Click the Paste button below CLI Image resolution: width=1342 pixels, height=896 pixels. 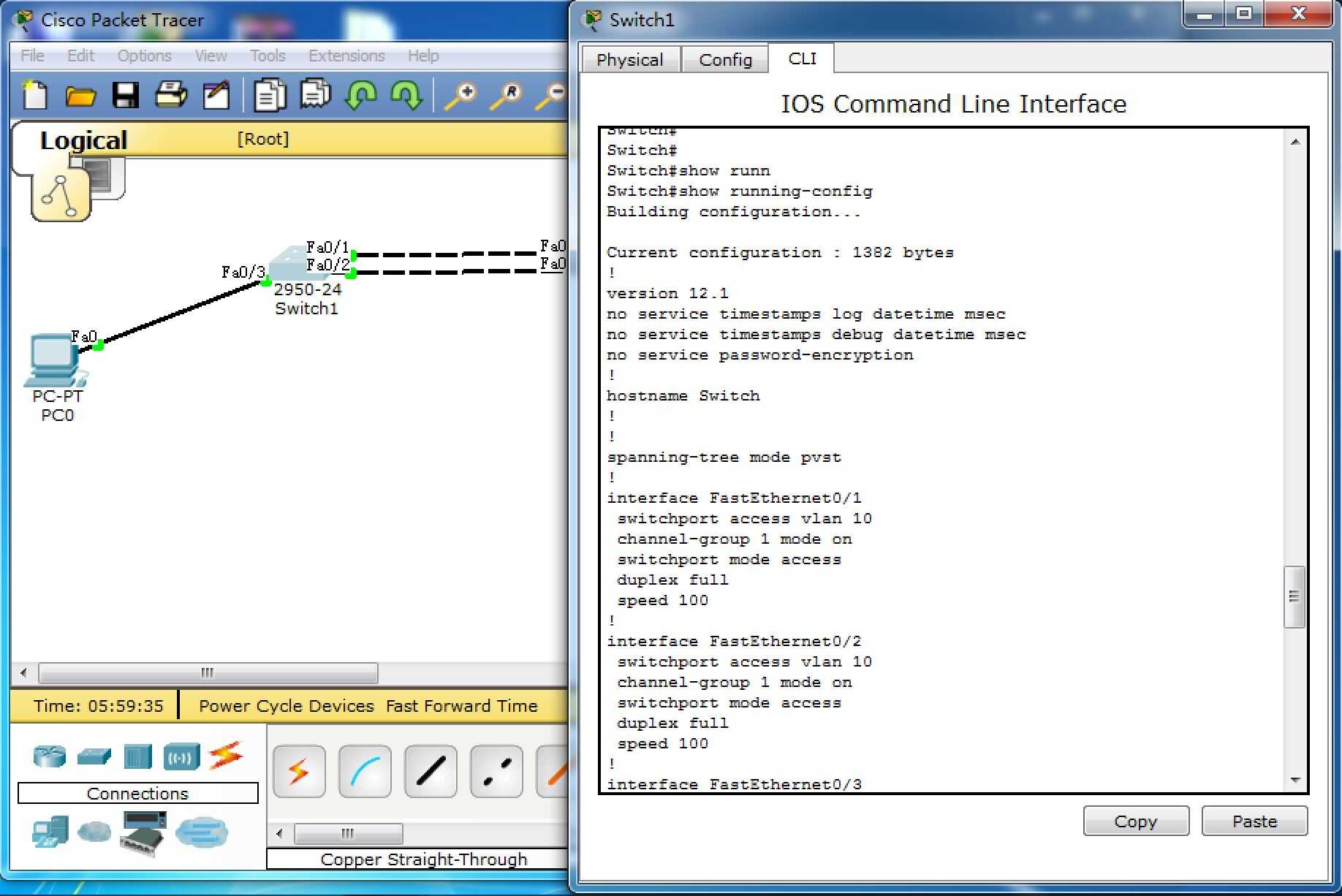point(1254,821)
